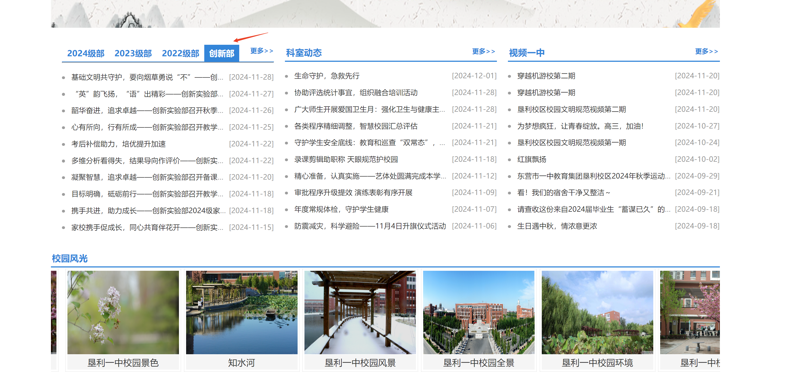
Task: Open video 红旗飘扬
Action: click(x=532, y=160)
